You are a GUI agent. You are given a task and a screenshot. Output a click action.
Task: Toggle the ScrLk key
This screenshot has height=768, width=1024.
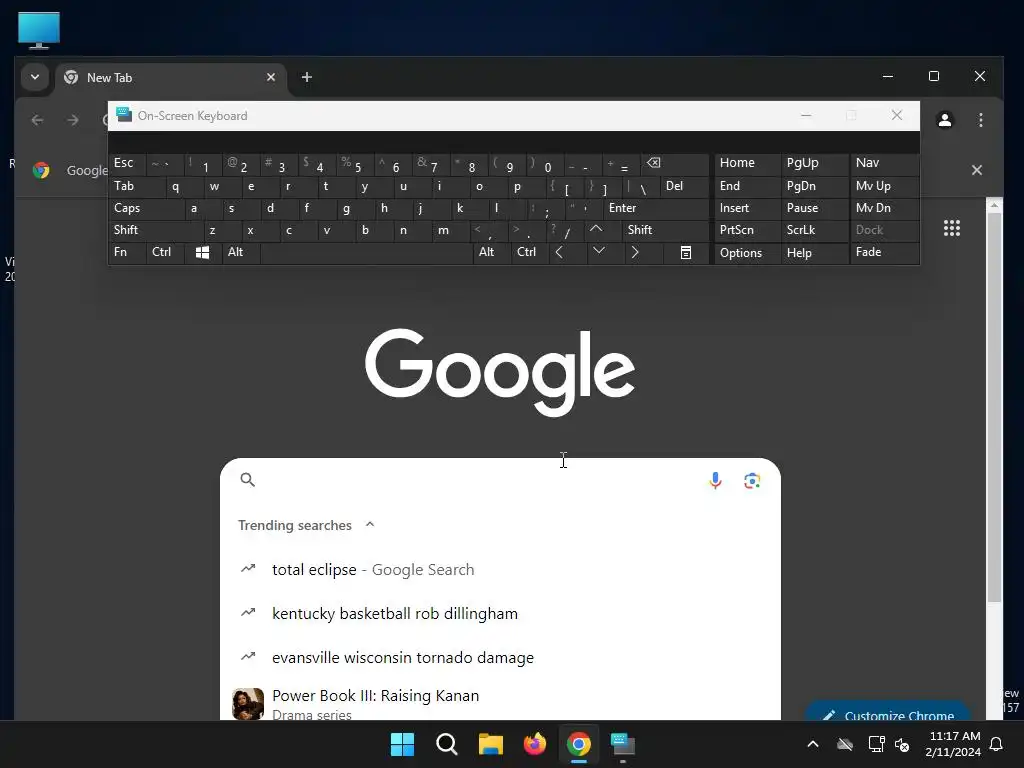(x=815, y=231)
